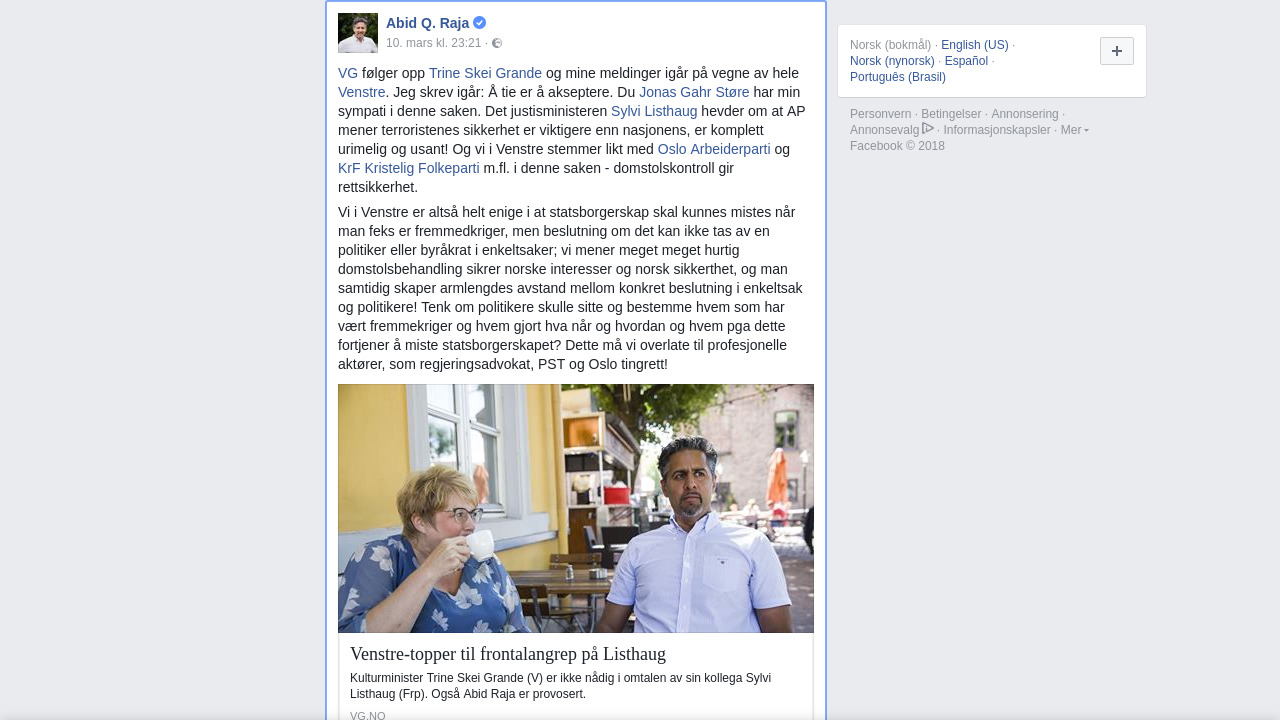Open the article photo of two politicians
Screen dimensions: 1280x720
(x=576, y=508)
